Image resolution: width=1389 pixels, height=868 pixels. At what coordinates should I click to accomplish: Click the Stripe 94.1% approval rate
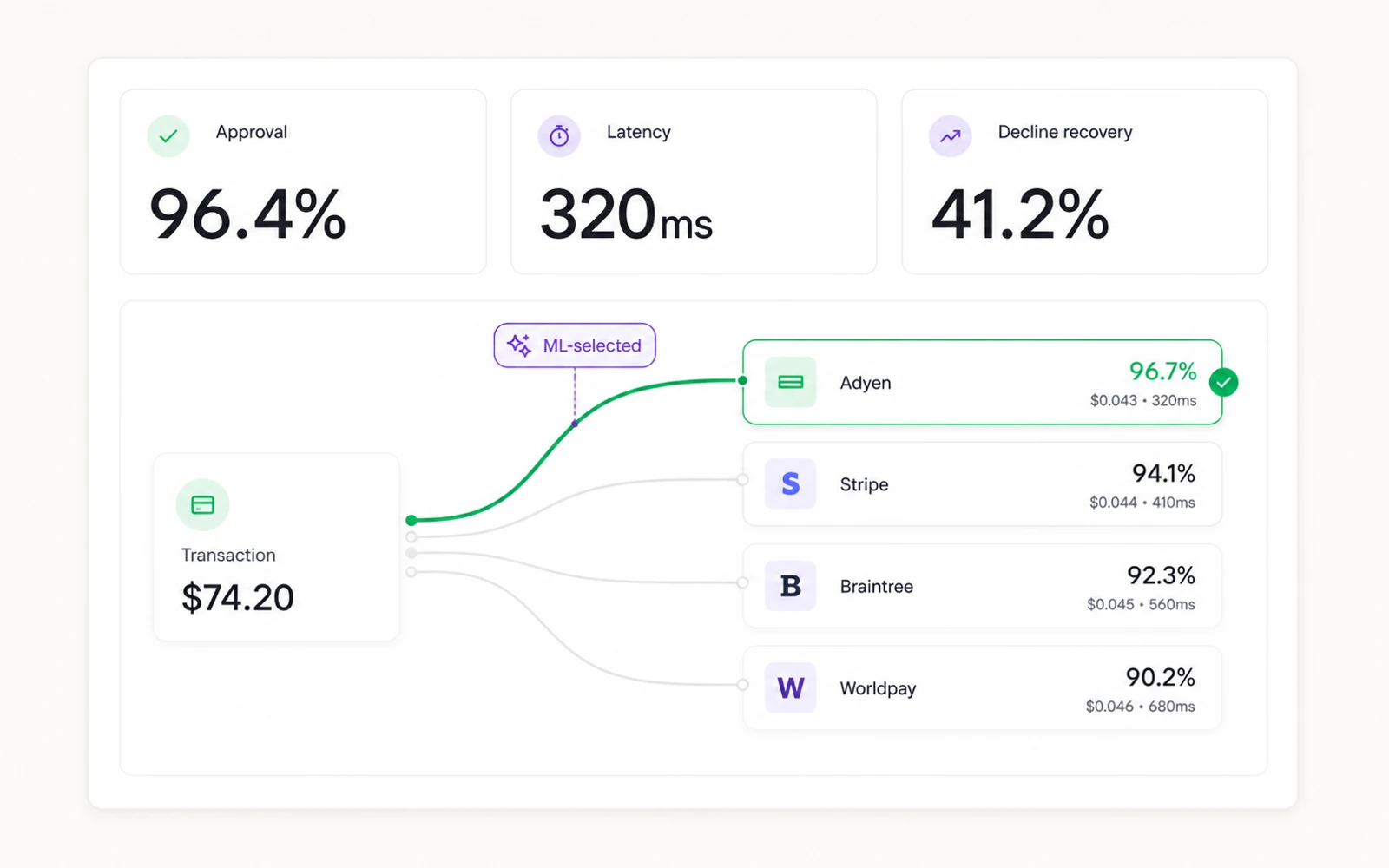click(x=1163, y=473)
